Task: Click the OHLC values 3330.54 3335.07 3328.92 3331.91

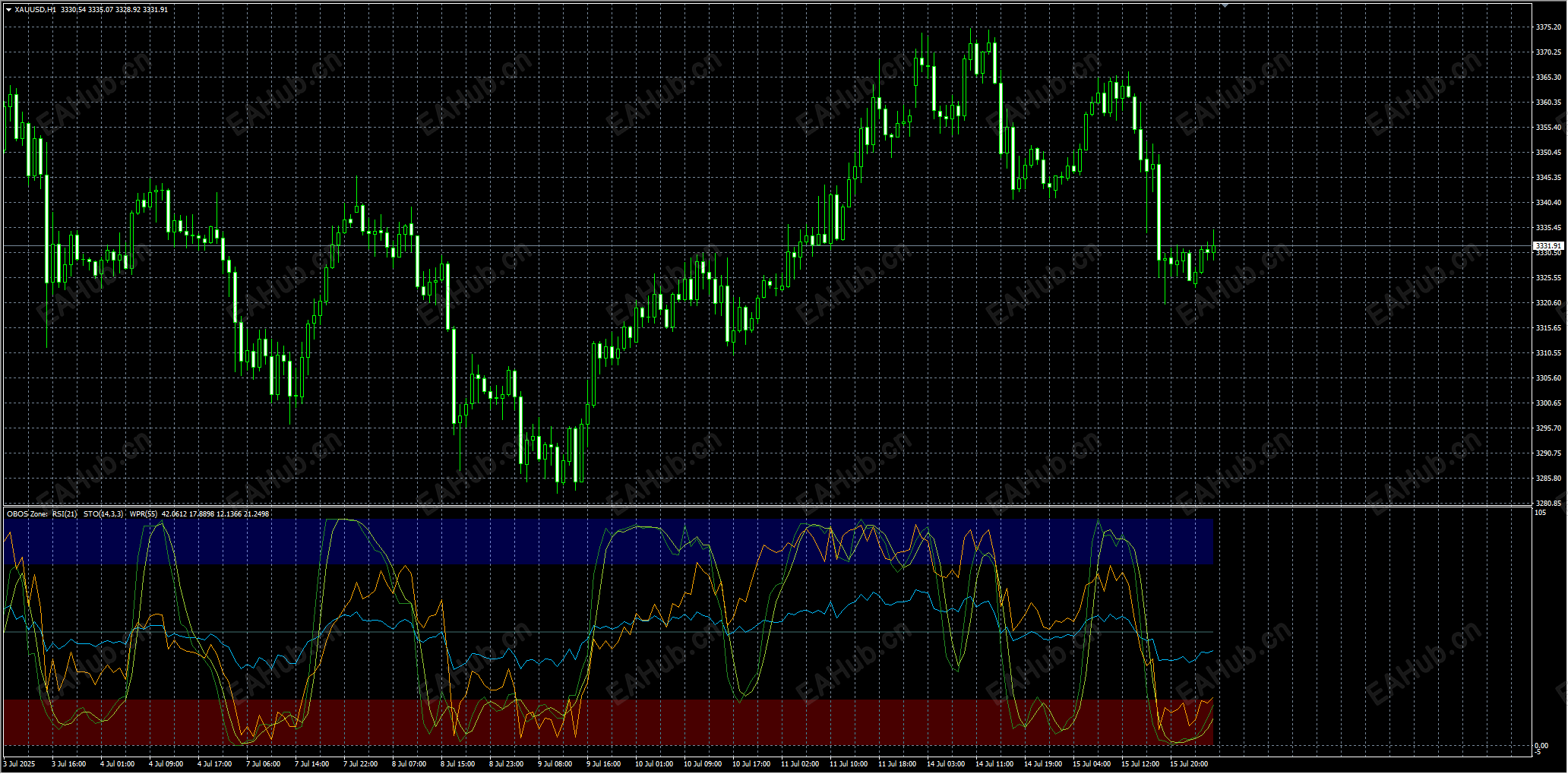Action: tap(115, 10)
